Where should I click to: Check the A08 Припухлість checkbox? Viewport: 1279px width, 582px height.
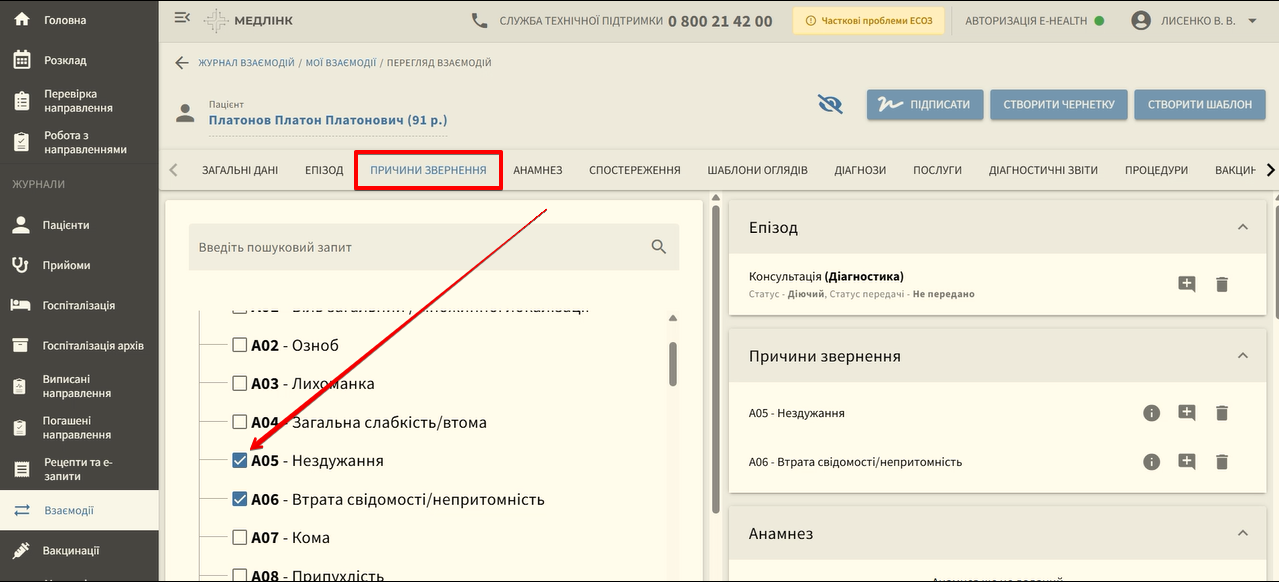click(240, 575)
